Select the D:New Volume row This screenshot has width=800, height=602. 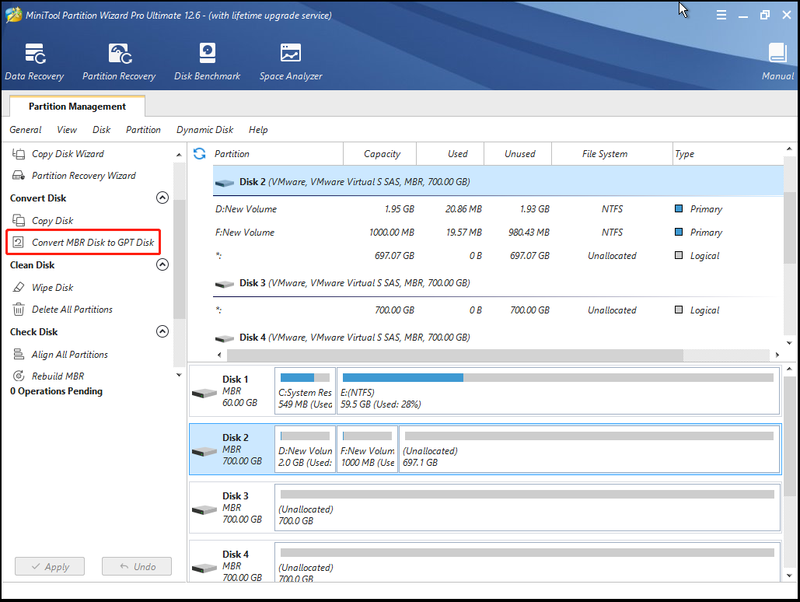click(x=498, y=209)
